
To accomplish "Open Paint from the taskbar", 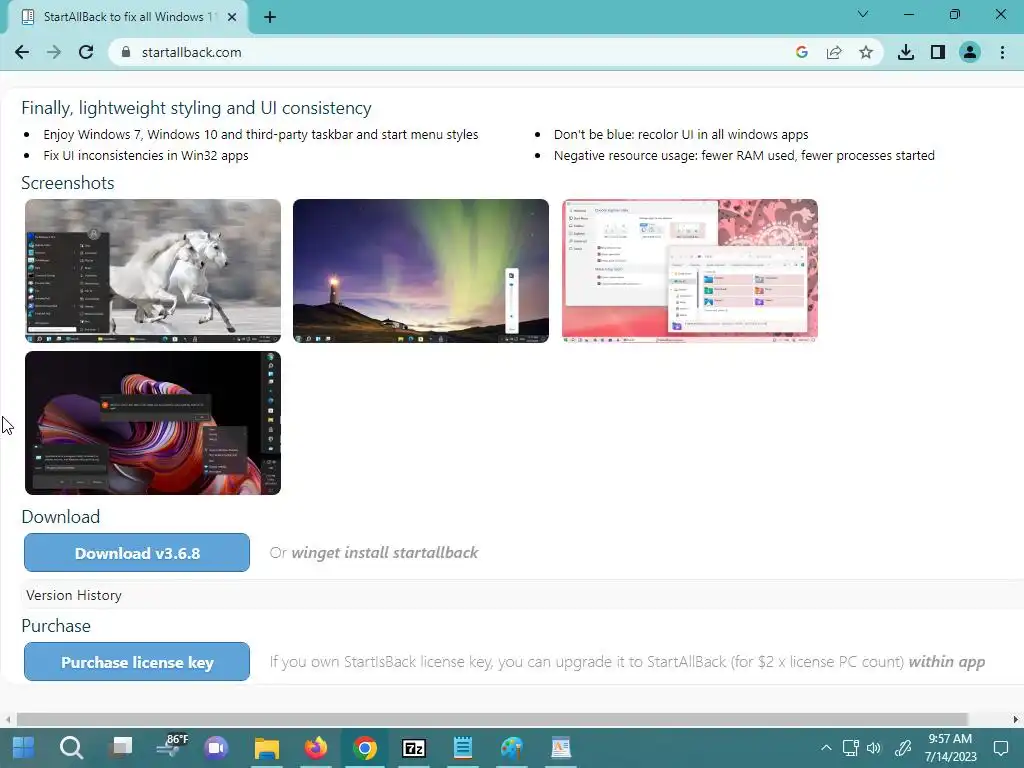I will coord(512,748).
